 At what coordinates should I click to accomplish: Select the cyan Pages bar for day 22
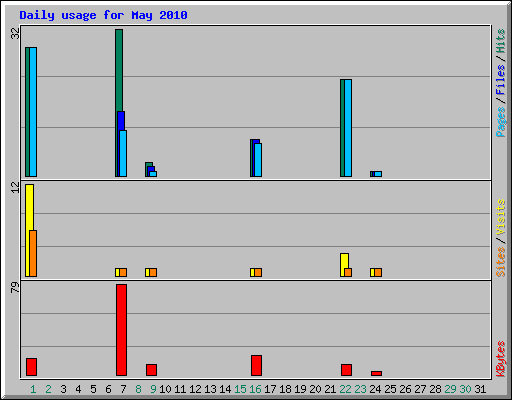(348, 128)
